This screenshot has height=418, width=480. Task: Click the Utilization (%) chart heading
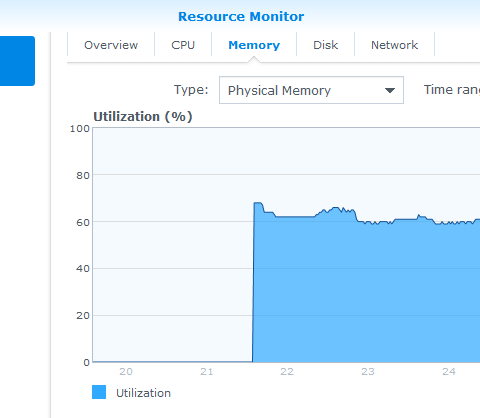[143, 117]
